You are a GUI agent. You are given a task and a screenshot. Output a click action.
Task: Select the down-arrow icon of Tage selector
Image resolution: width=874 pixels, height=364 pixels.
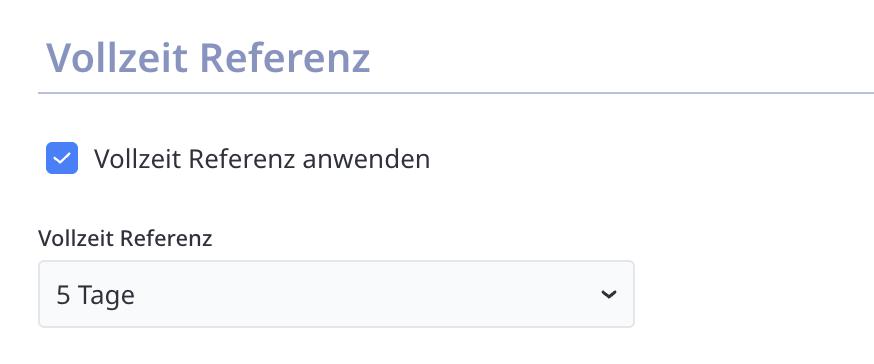[609, 294]
